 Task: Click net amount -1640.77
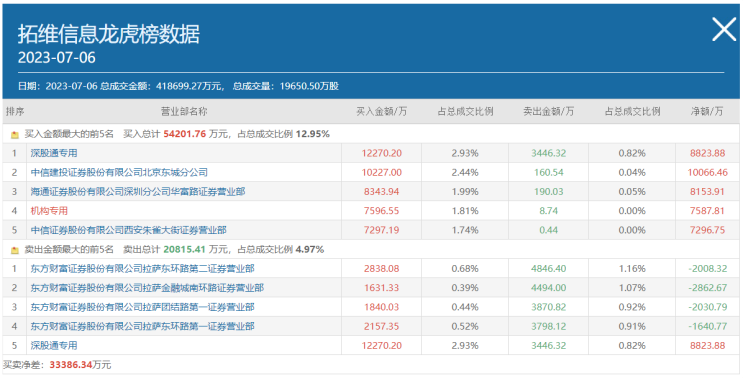707,326
